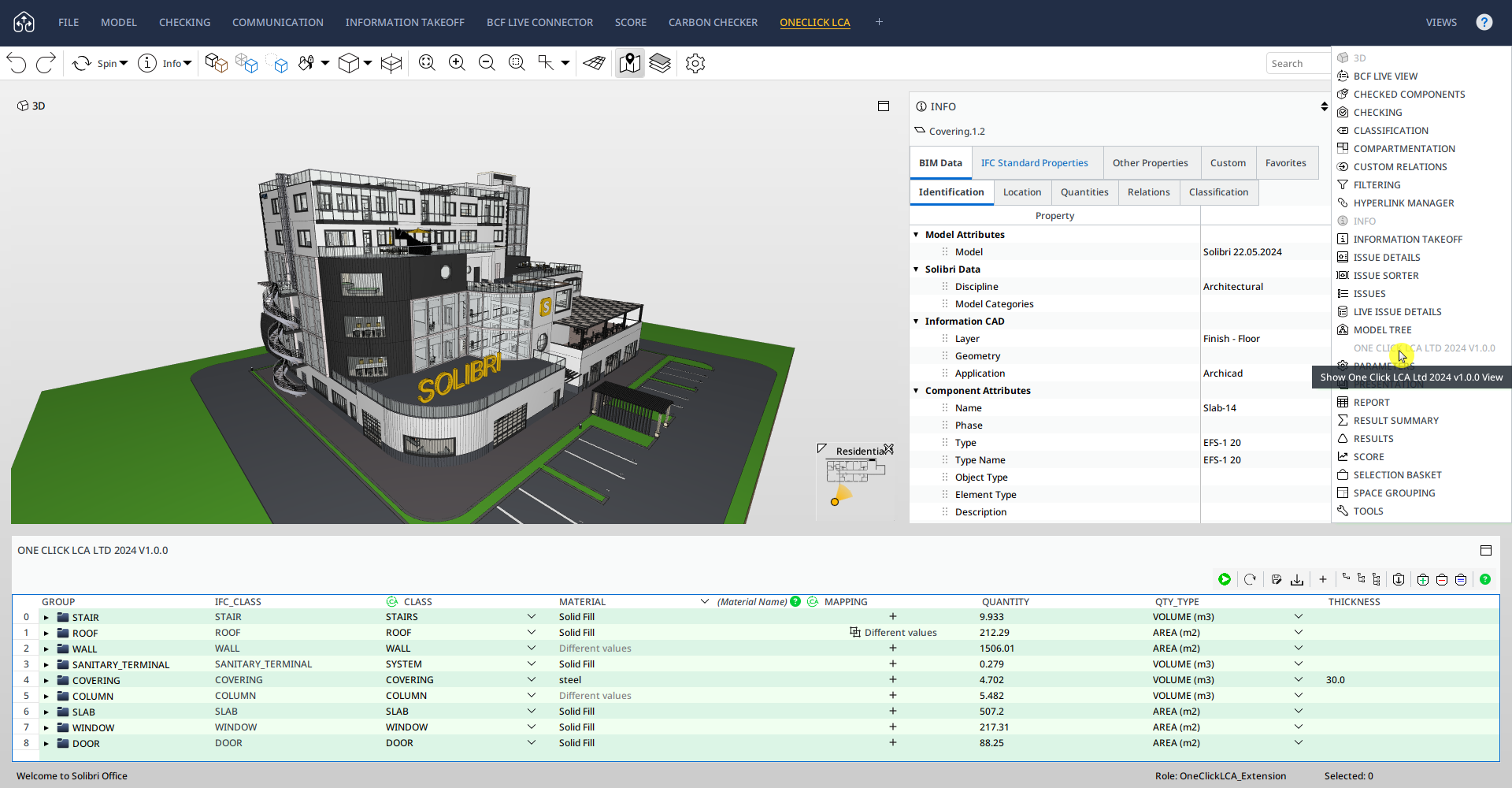Open the Spin mode dropdown
Viewport: 1512px width, 788px height.
tap(124, 63)
